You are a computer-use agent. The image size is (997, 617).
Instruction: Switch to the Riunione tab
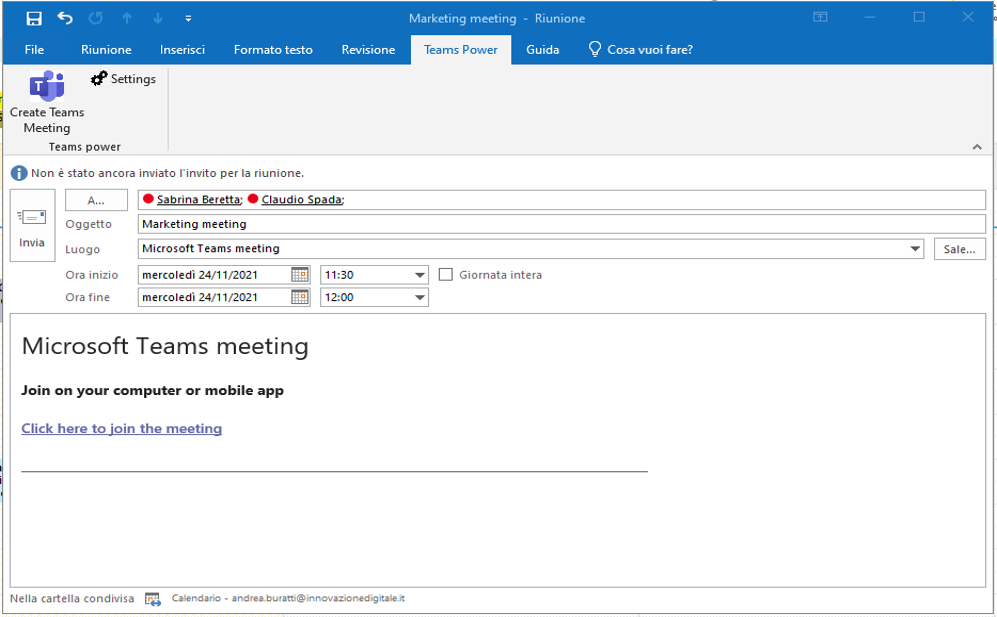[106, 49]
